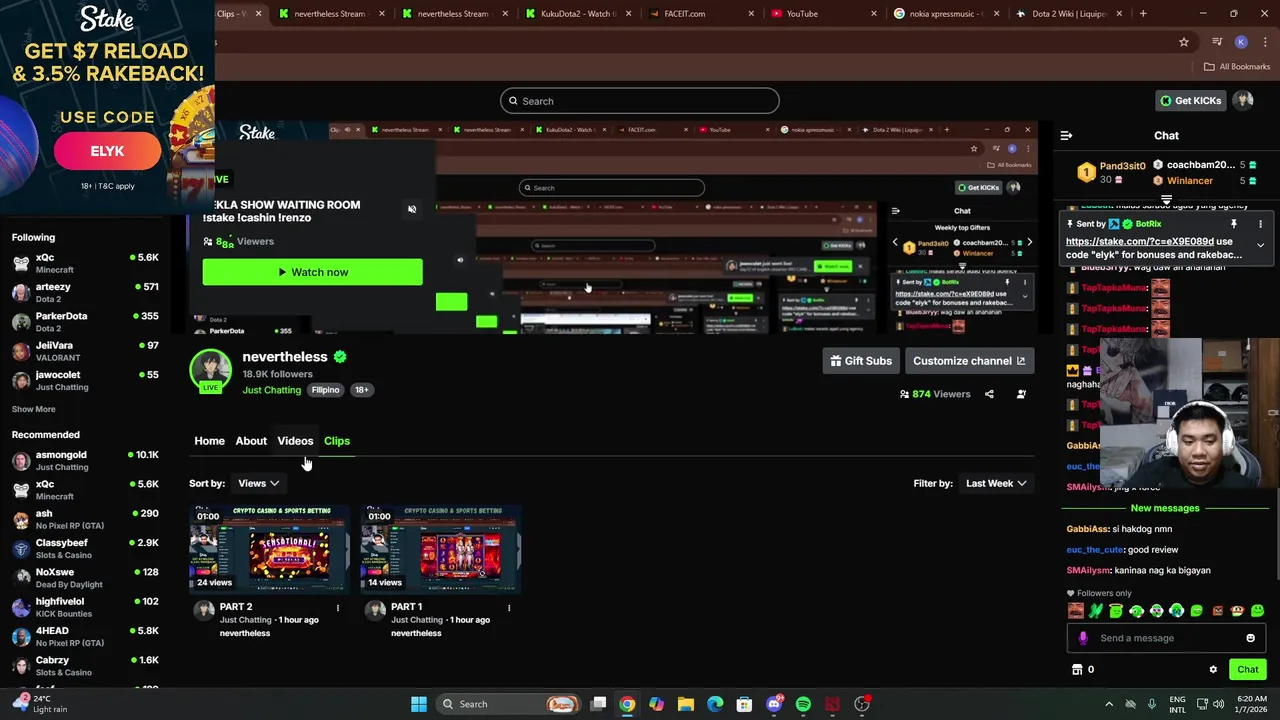The width and height of the screenshot is (1280, 720).
Task: Click the Get KICKs button
Action: click(1190, 100)
